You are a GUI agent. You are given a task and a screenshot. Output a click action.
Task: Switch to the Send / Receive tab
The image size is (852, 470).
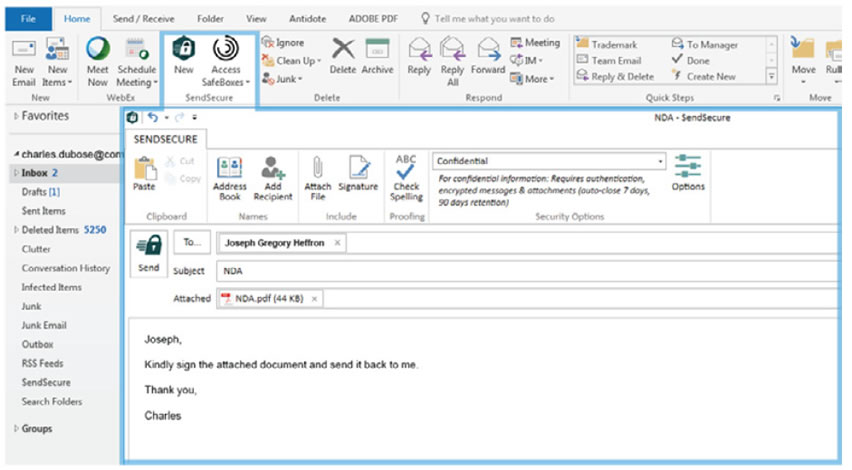(x=143, y=19)
